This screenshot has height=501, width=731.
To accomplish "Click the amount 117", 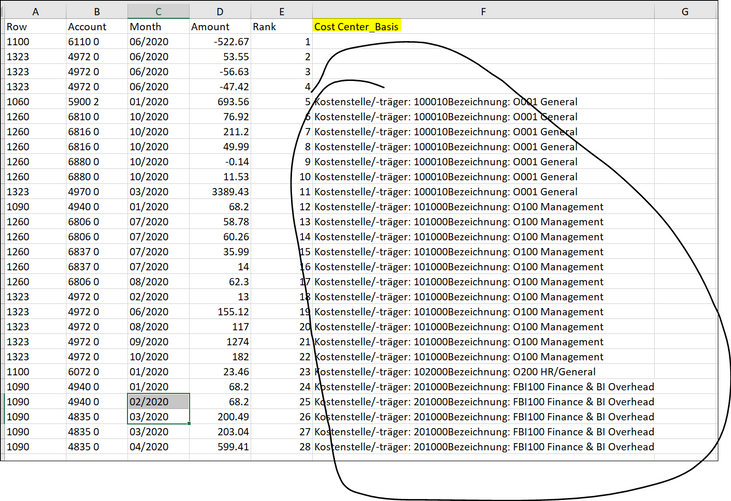I will 220,327.
